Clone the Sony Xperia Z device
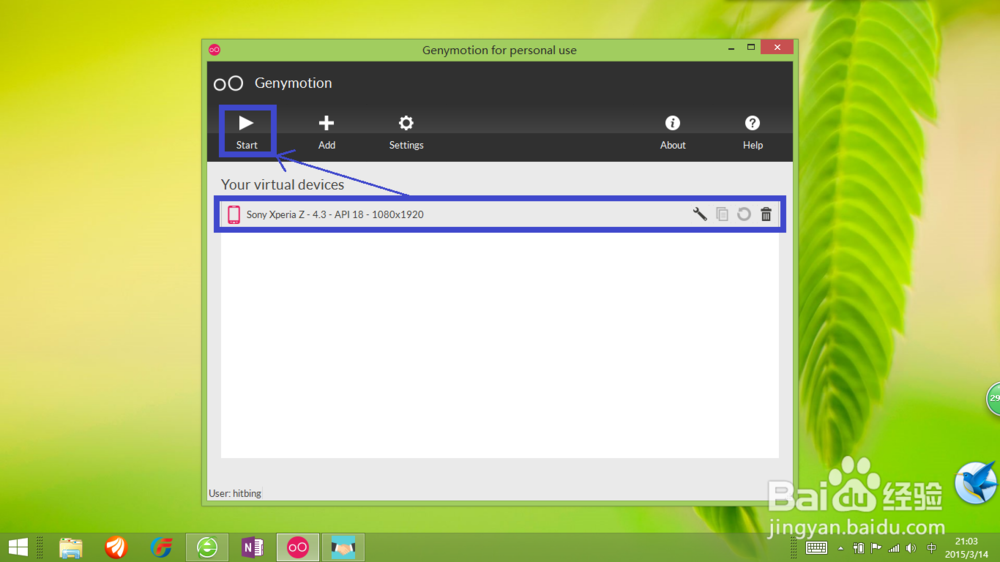 pyautogui.click(x=722, y=214)
